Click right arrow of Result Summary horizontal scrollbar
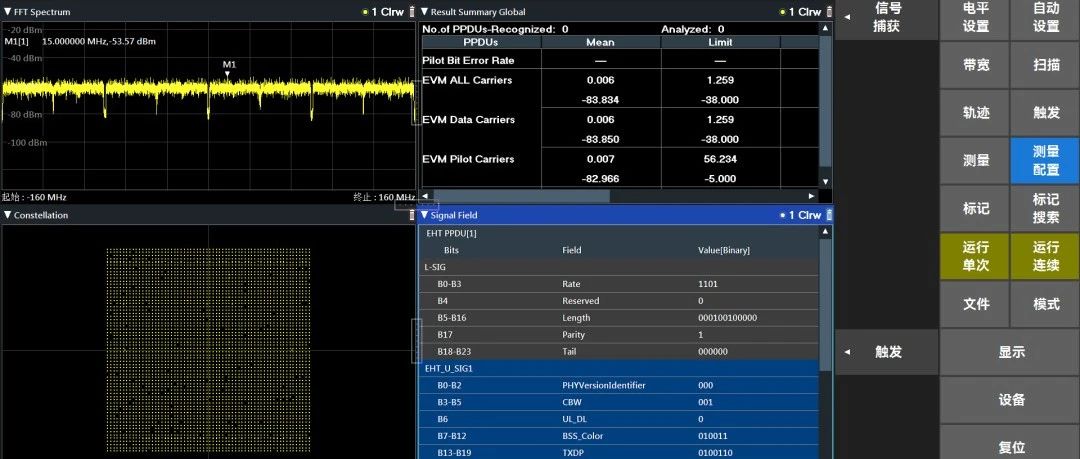 click(812, 196)
